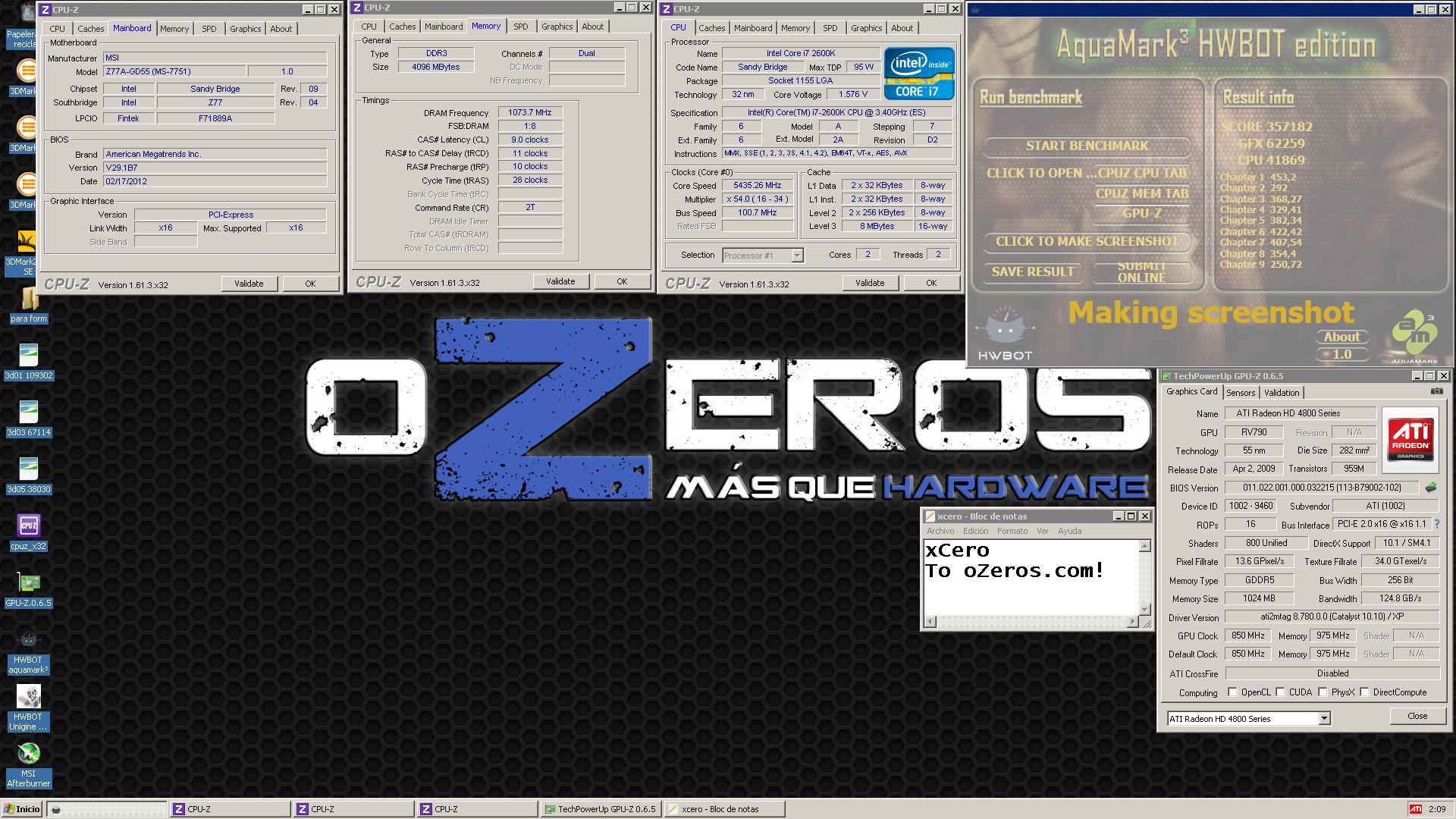This screenshot has width=1456, height=819.
Task: Open the Validation tab in GPU-Z
Action: coord(1282,392)
